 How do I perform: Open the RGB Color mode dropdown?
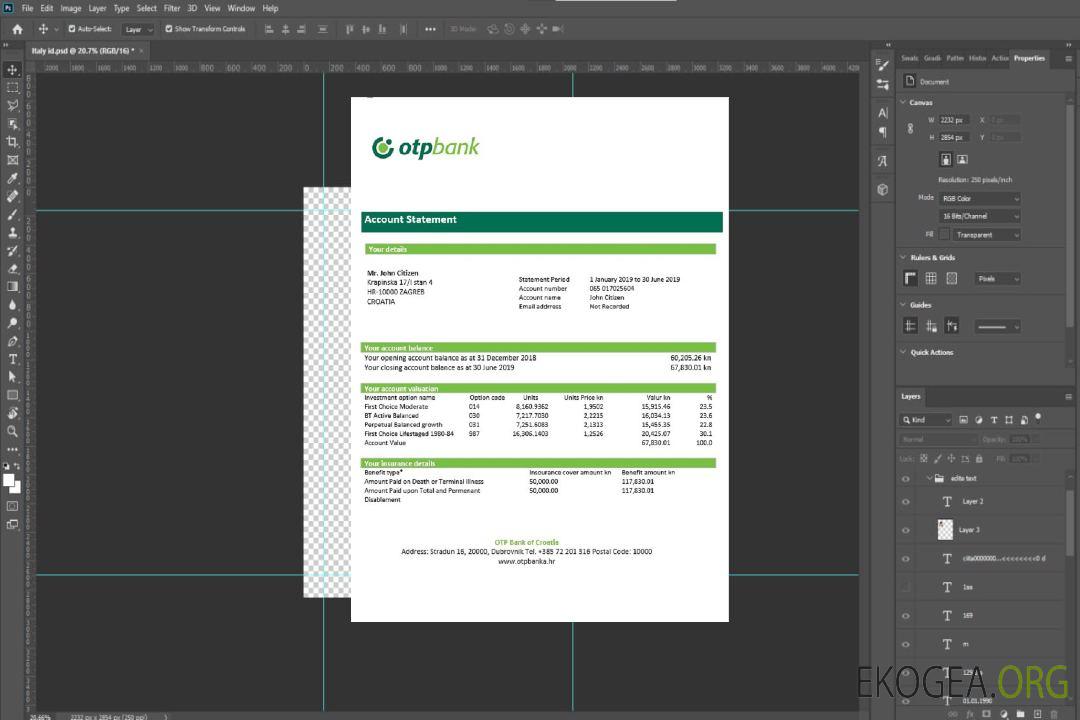coord(980,198)
